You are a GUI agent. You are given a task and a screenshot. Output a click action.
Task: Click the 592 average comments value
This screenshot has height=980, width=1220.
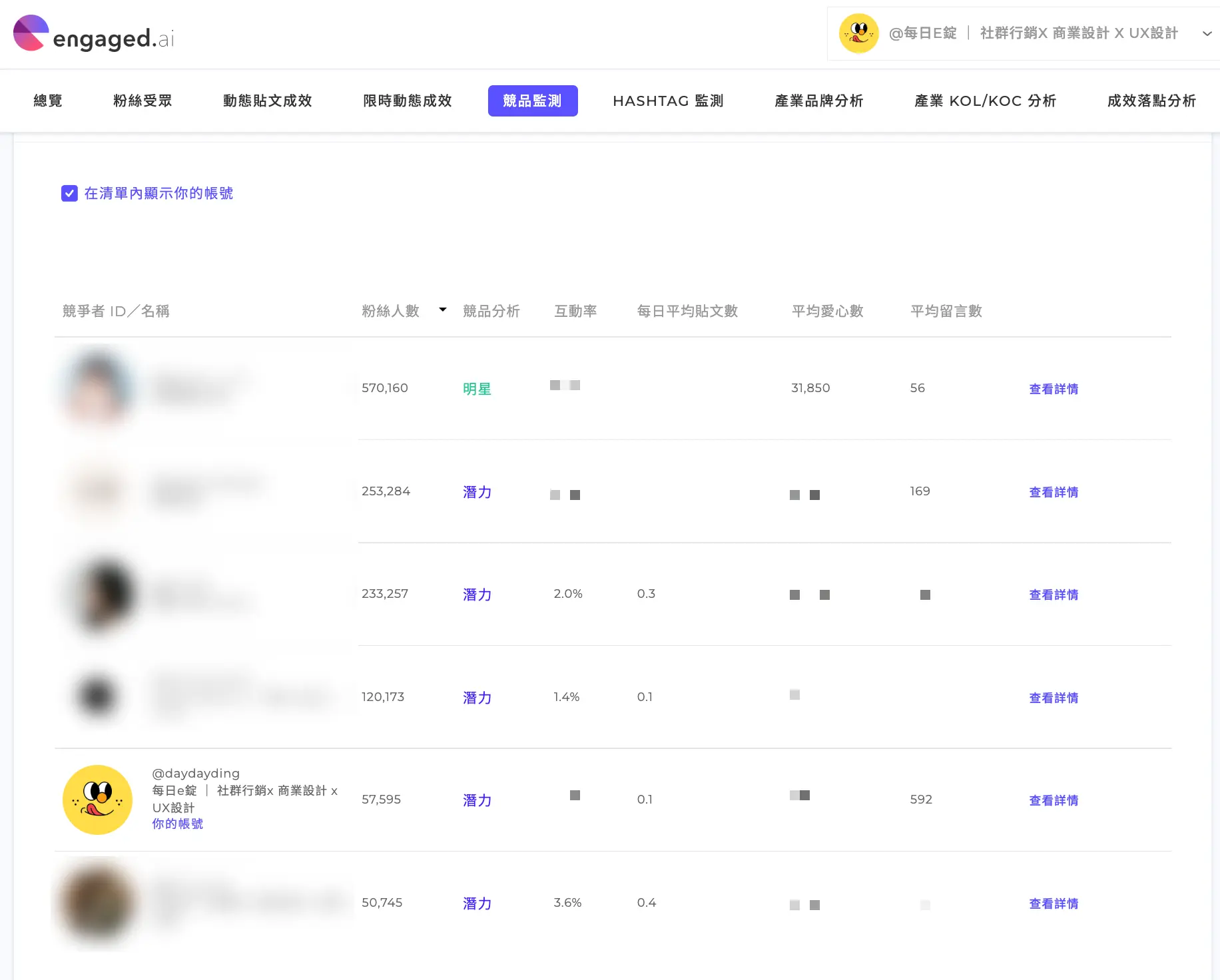click(x=921, y=799)
